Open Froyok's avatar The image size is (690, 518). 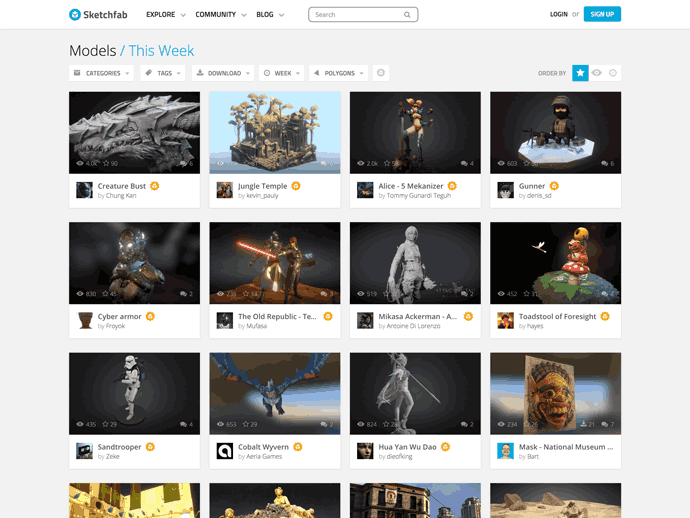(x=84, y=320)
